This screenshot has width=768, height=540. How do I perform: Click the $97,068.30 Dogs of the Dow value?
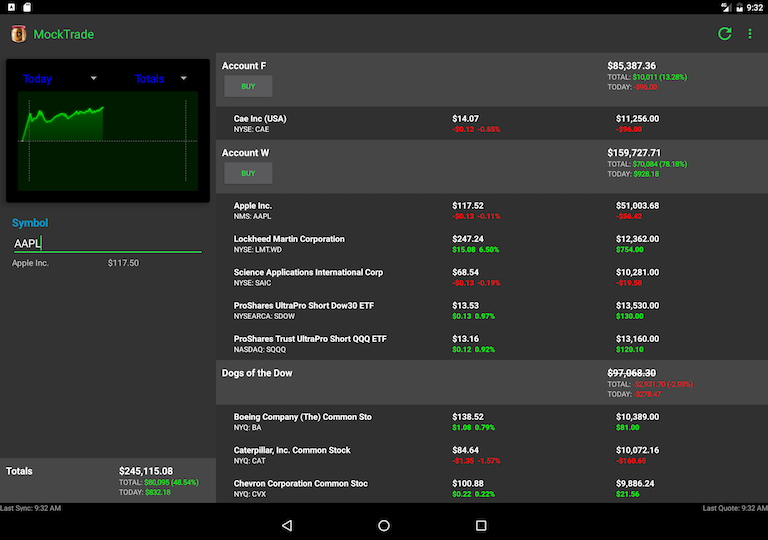coord(631,373)
